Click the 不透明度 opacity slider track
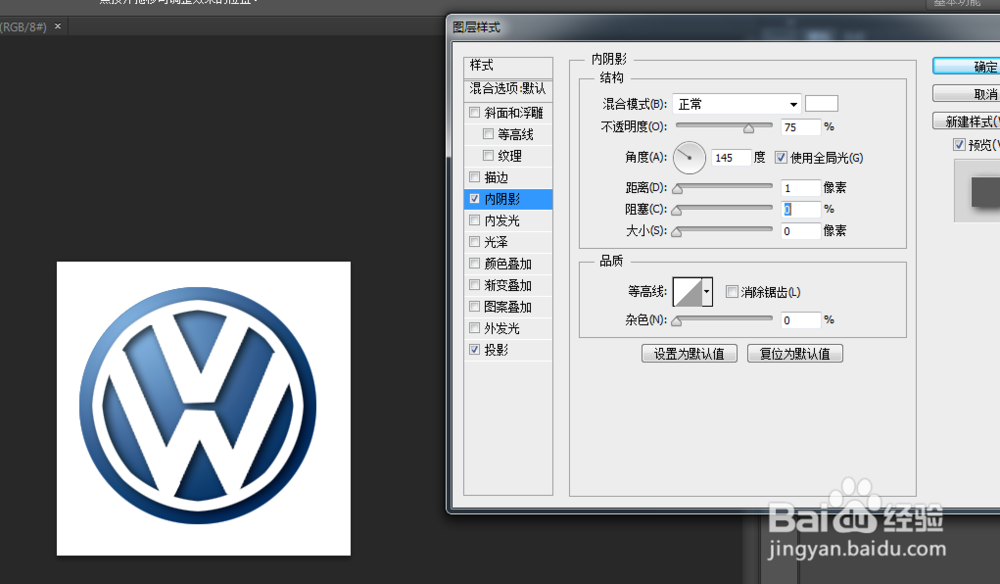The width and height of the screenshot is (1000, 584). click(724, 126)
